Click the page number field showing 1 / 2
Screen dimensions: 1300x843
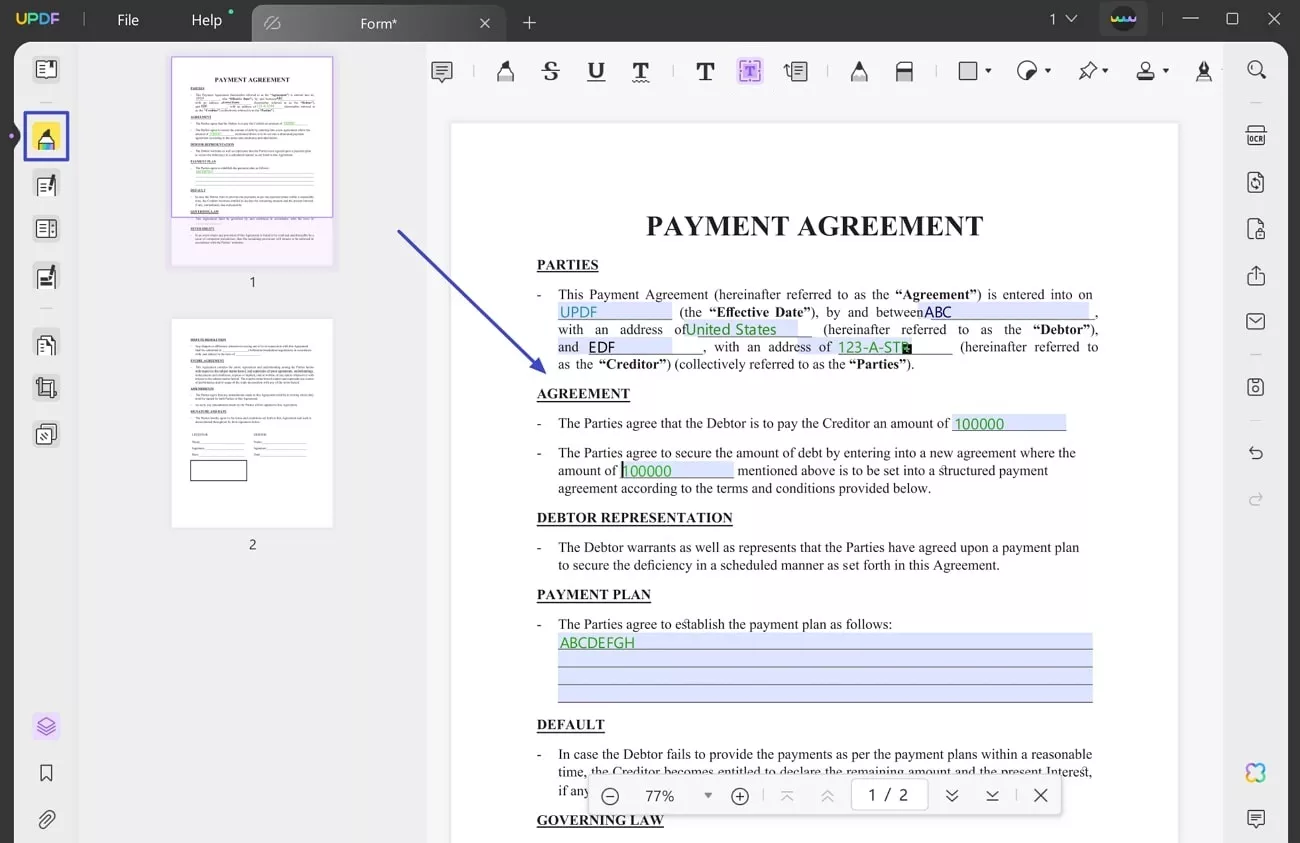coord(888,796)
